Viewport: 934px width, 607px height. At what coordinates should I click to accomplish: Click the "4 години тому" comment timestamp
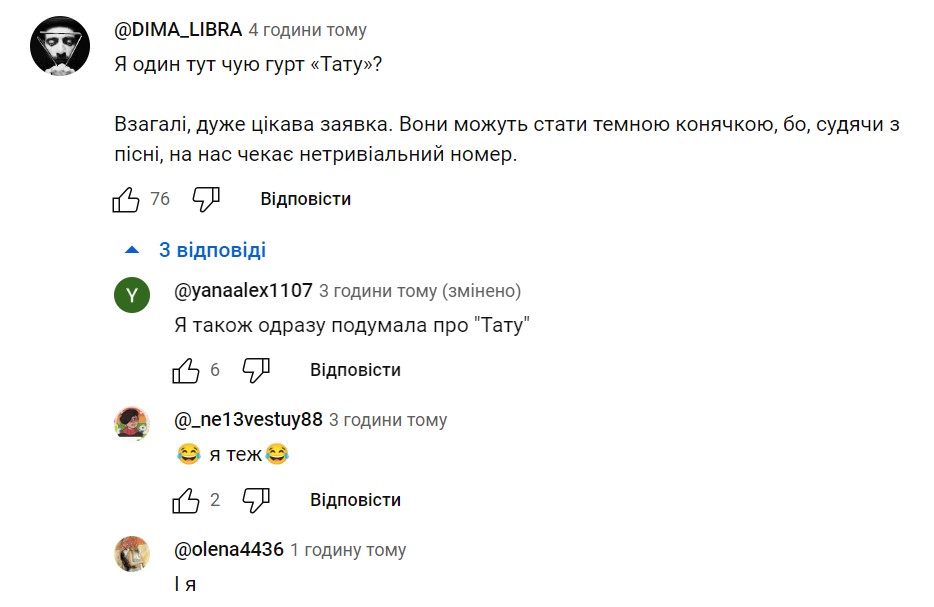[307, 31]
